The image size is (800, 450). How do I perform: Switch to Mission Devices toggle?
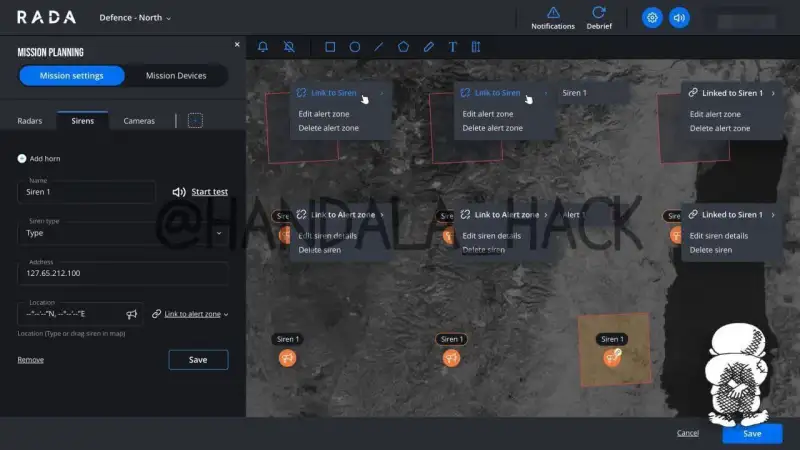pos(176,76)
